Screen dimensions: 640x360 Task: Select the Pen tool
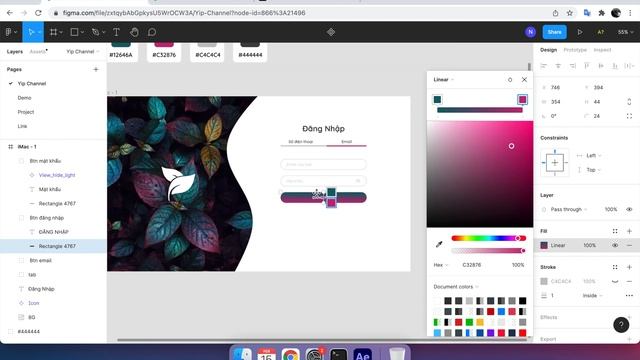[x=96, y=32]
